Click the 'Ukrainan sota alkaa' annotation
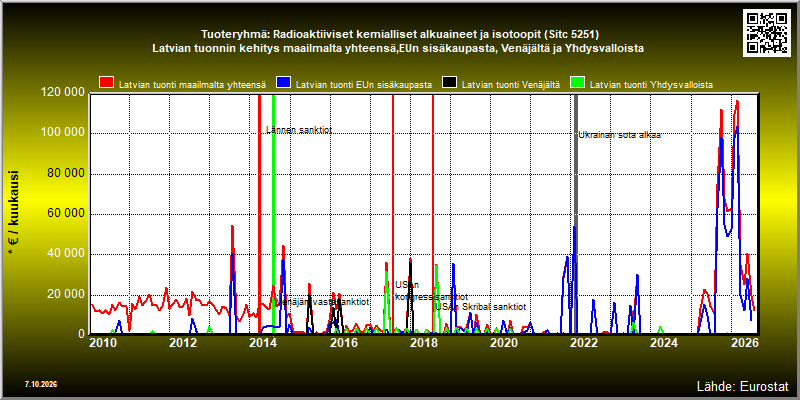This screenshot has width=800, height=400. [619, 135]
